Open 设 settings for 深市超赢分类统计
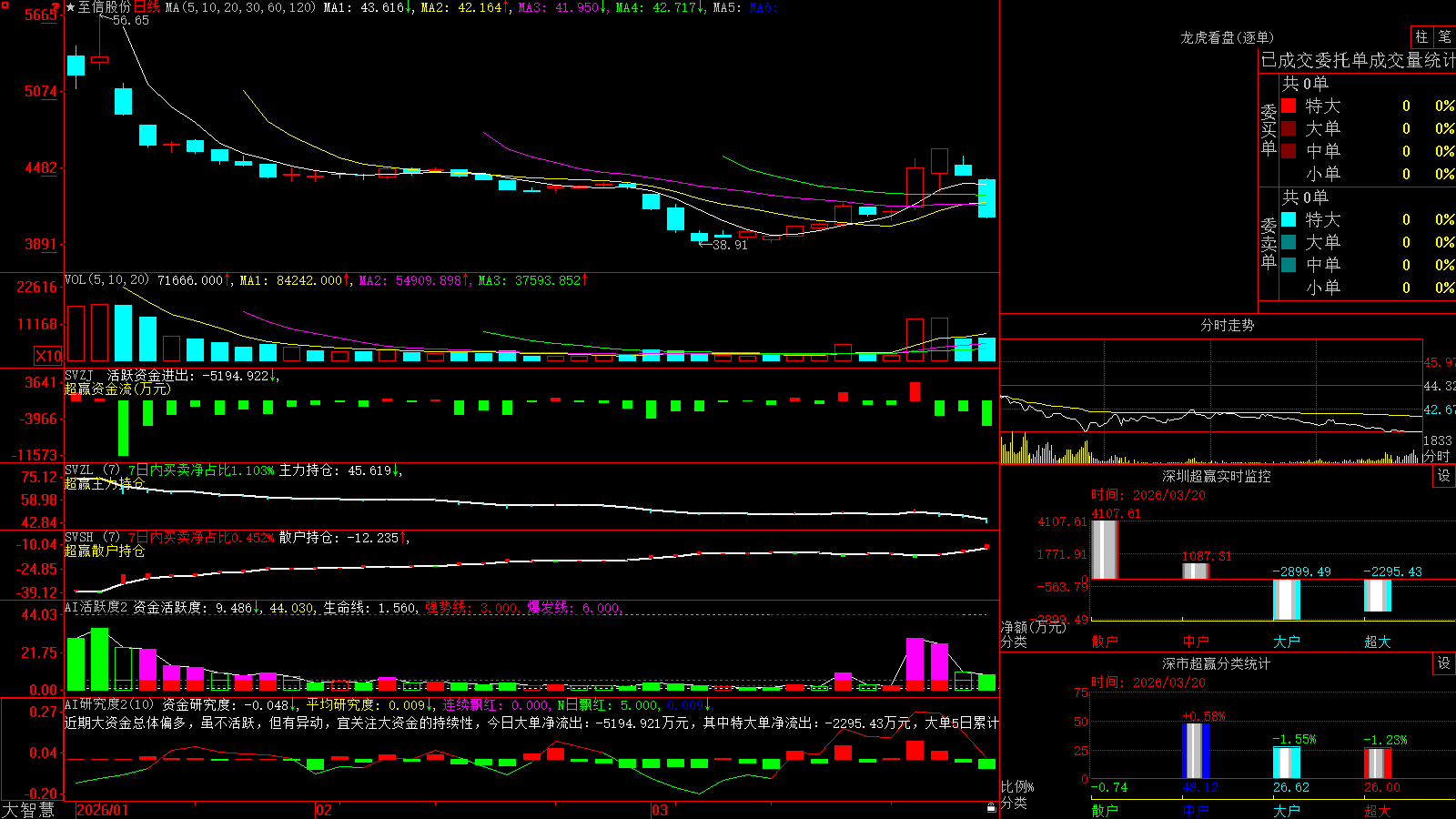1456x819 pixels. click(1444, 663)
